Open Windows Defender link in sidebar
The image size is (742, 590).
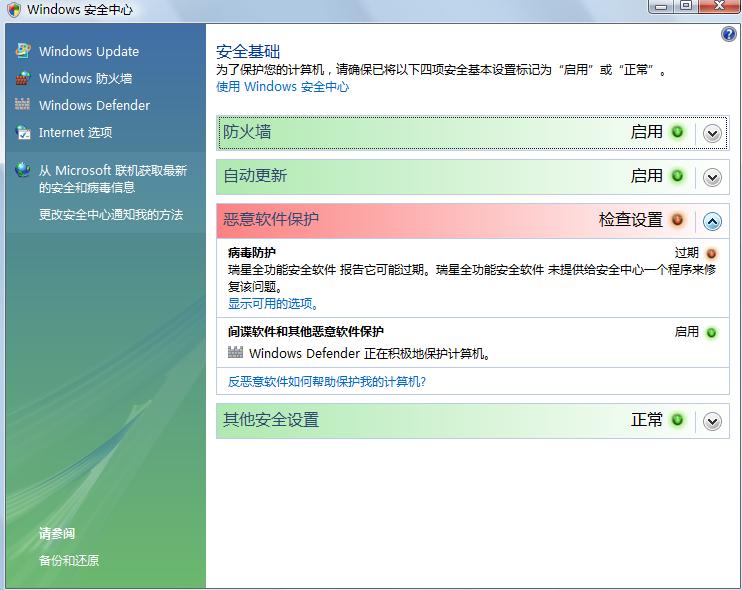94,105
